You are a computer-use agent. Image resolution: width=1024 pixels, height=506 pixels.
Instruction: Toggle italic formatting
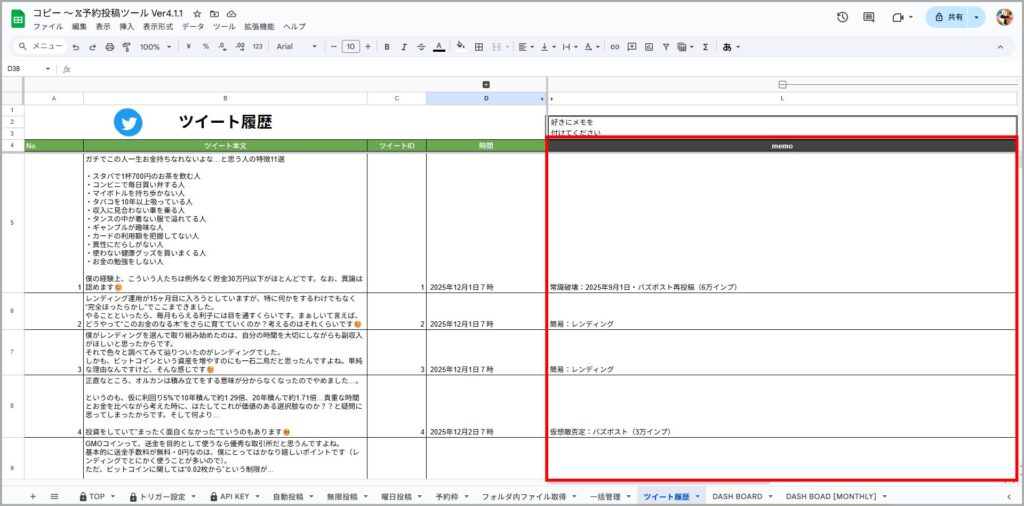pyautogui.click(x=403, y=47)
